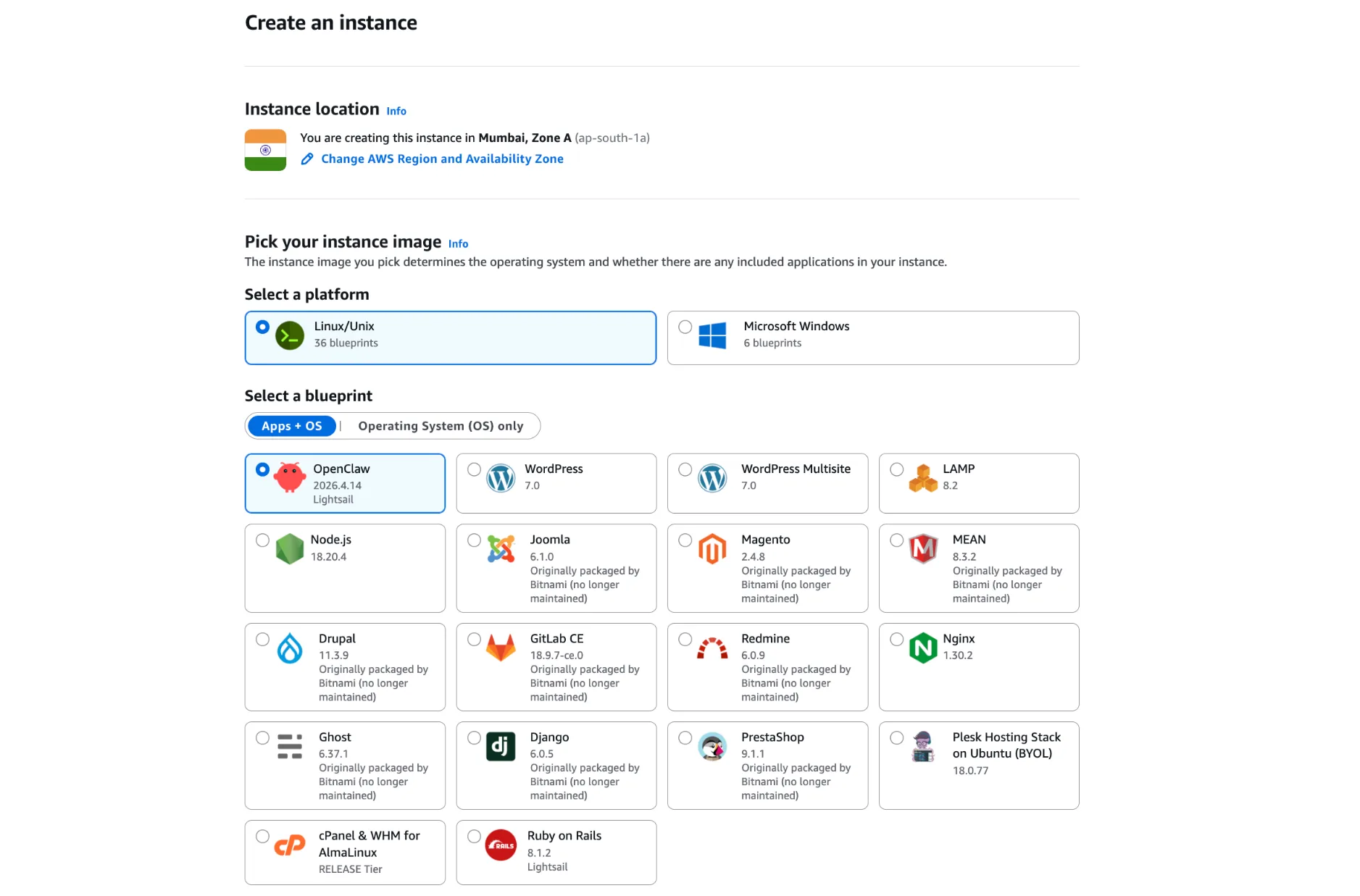
Task: Click the Magento orange logo icon
Action: point(712,548)
